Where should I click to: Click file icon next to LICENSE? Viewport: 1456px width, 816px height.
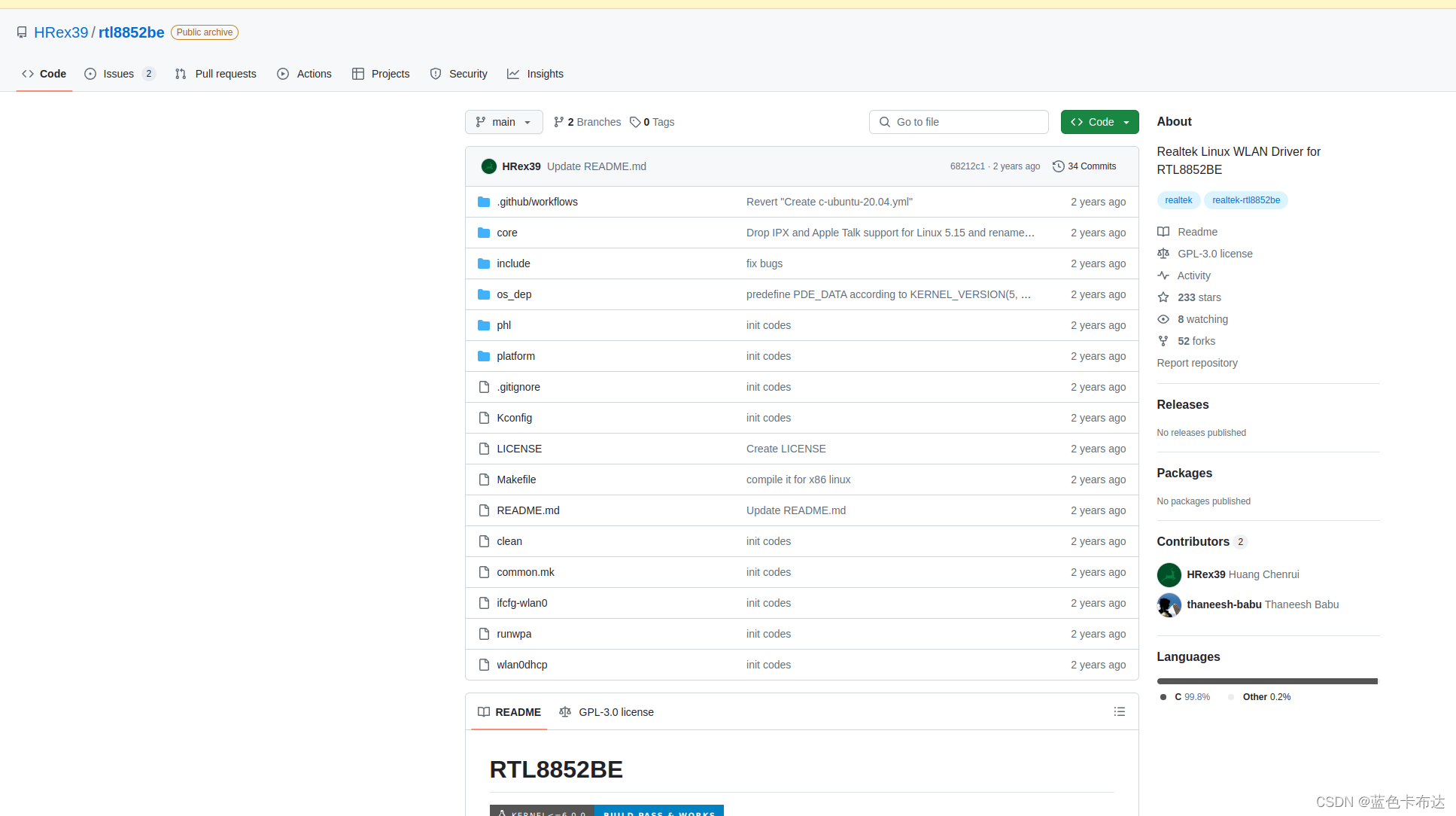pyautogui.click(x=484, y=449)
